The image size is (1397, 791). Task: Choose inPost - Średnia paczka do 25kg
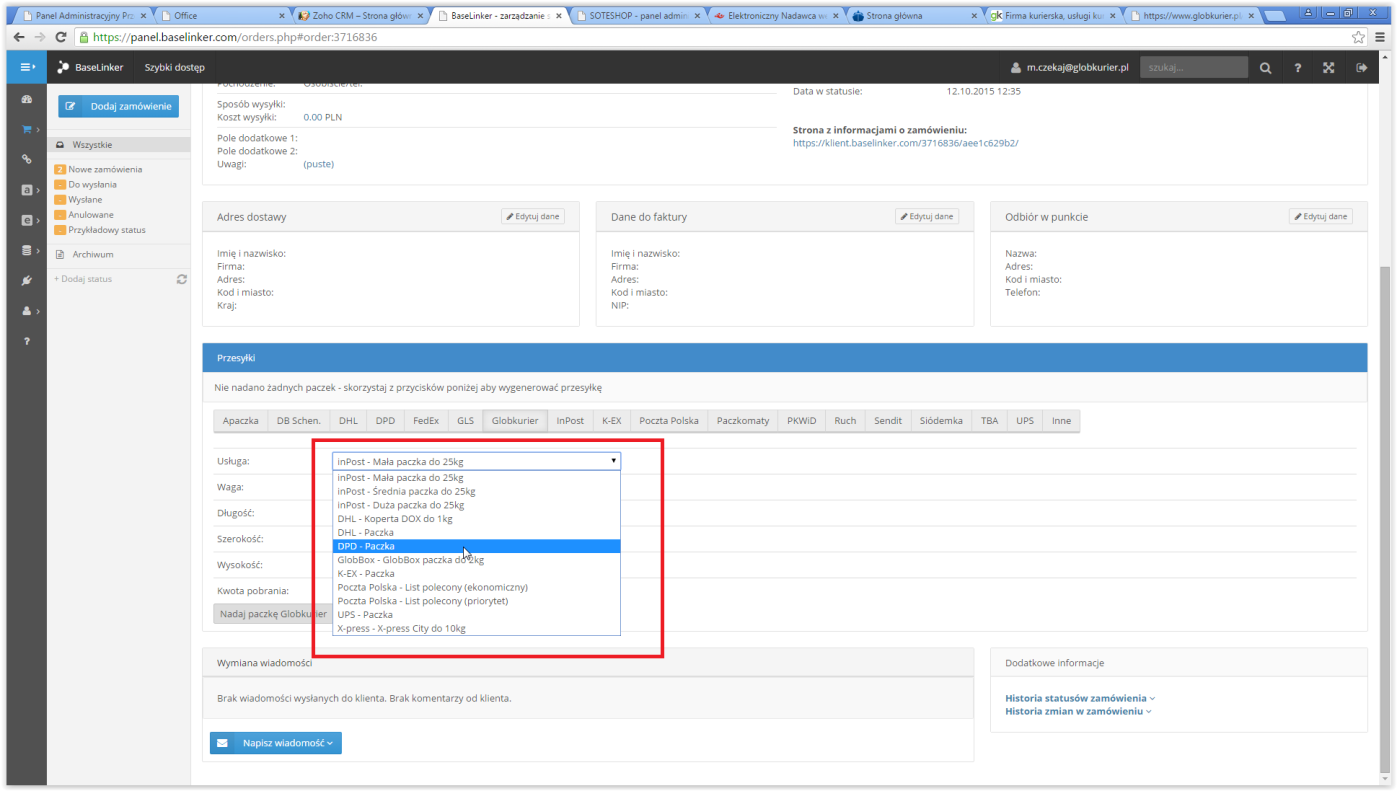pos(476,491)
